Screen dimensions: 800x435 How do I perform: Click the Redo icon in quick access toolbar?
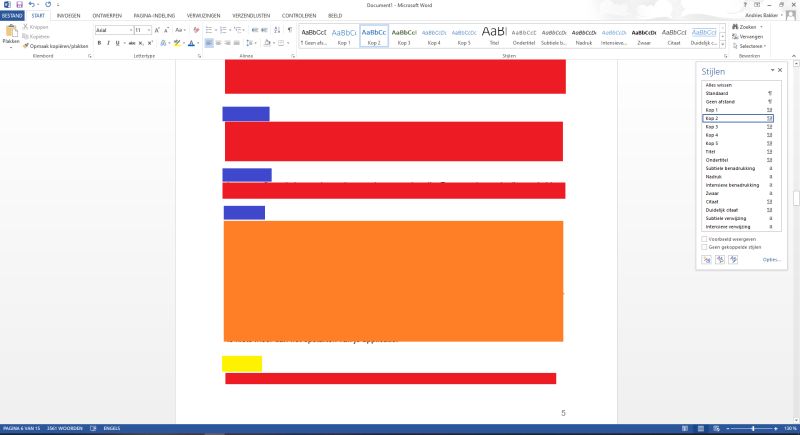[48, 5]
